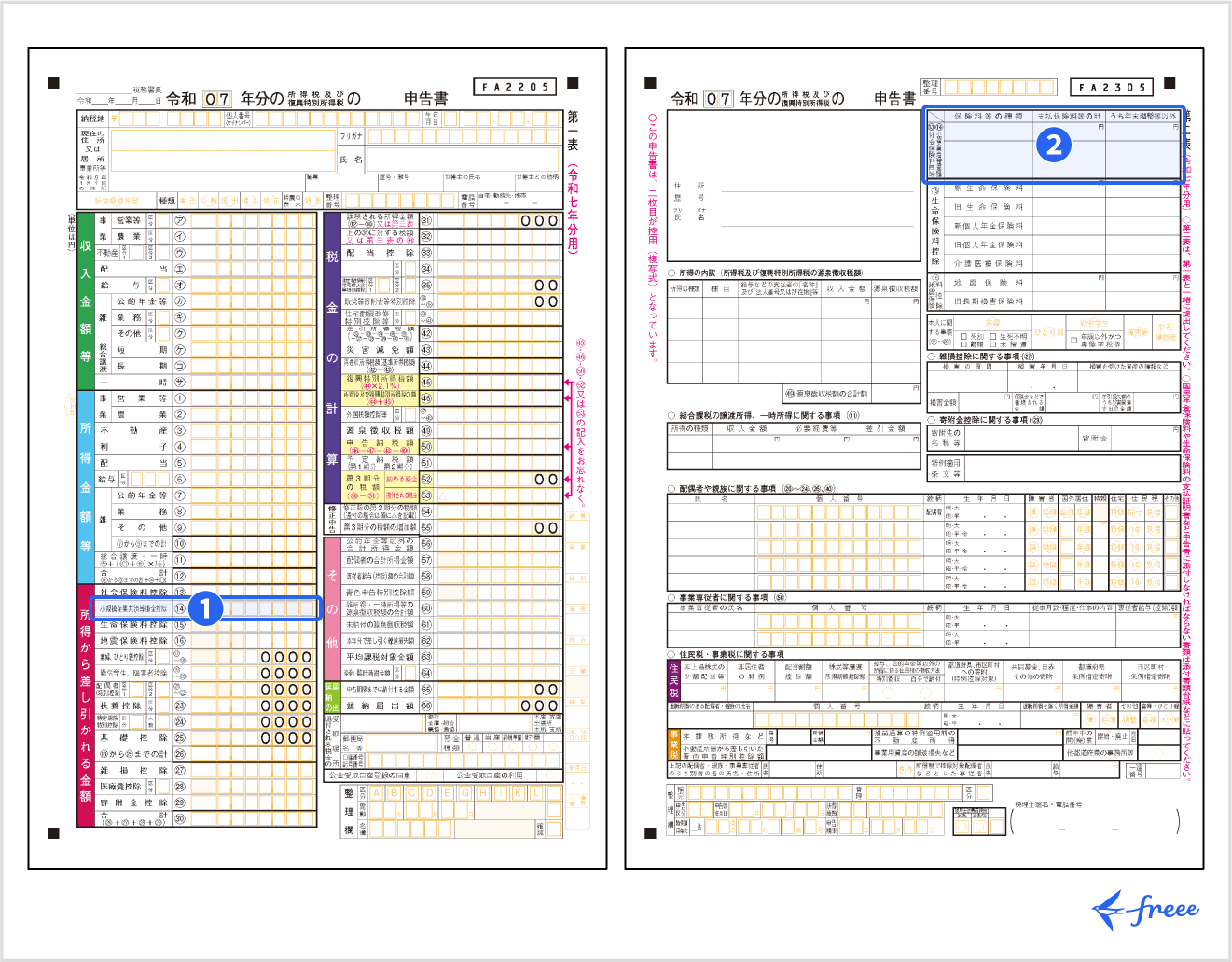Click the circled ㉖ subtotal marker
Image resolution: width=1232 pixels, height=962 pixels.
180,753
